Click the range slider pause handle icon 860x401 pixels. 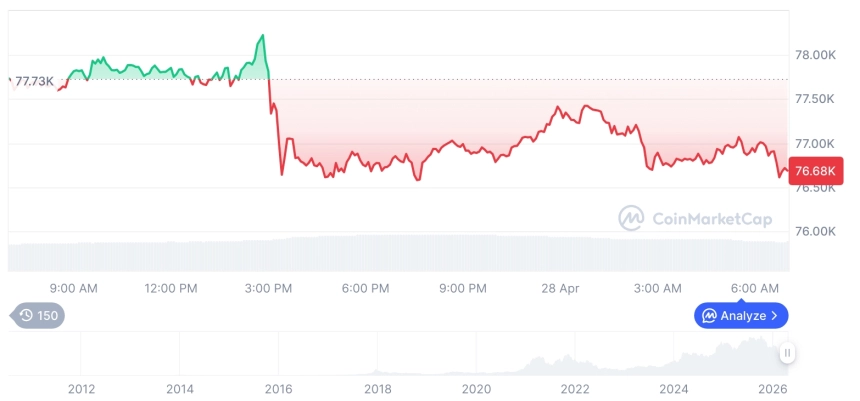point(788,353)
